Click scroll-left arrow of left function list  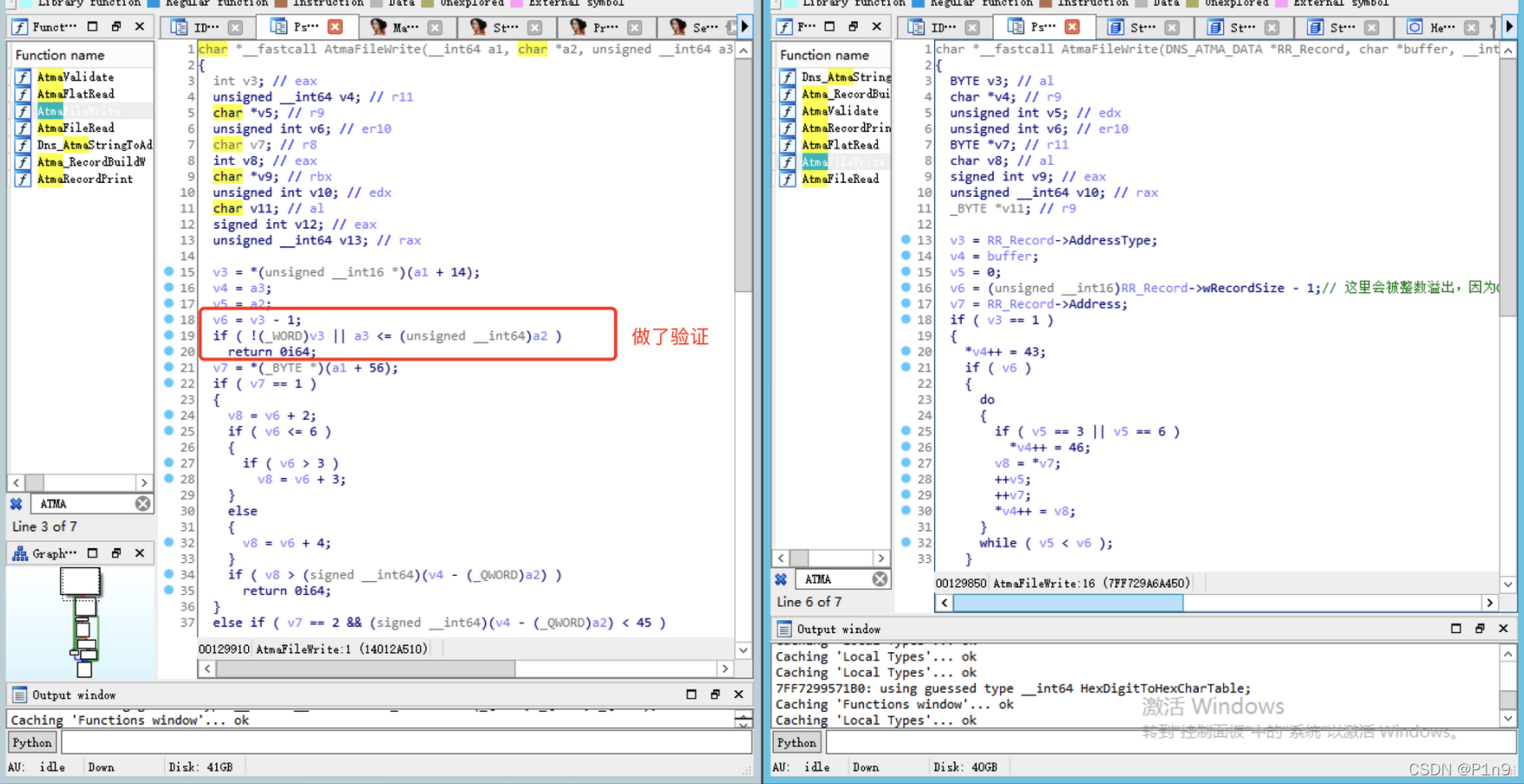point(16,482)
